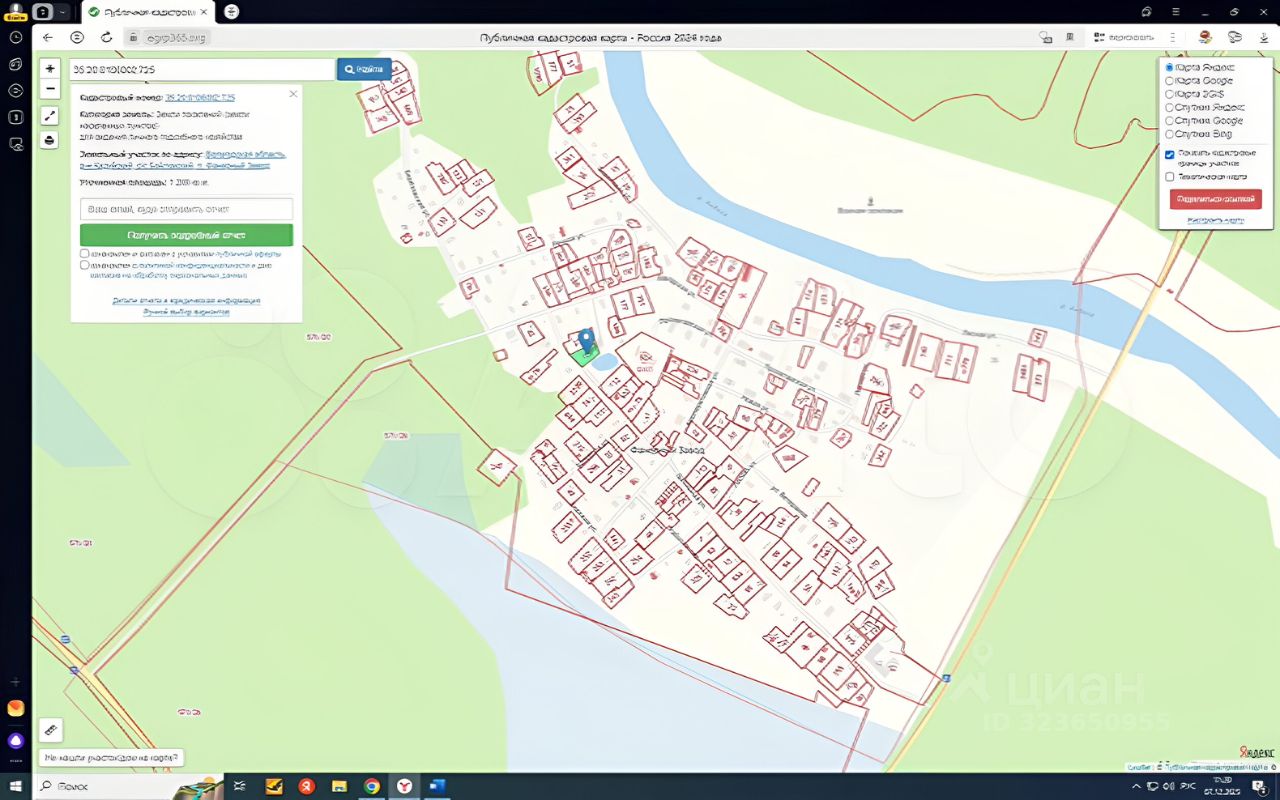Click the green get detailed report button
1280x800 pixels.
tap(186, 235)
